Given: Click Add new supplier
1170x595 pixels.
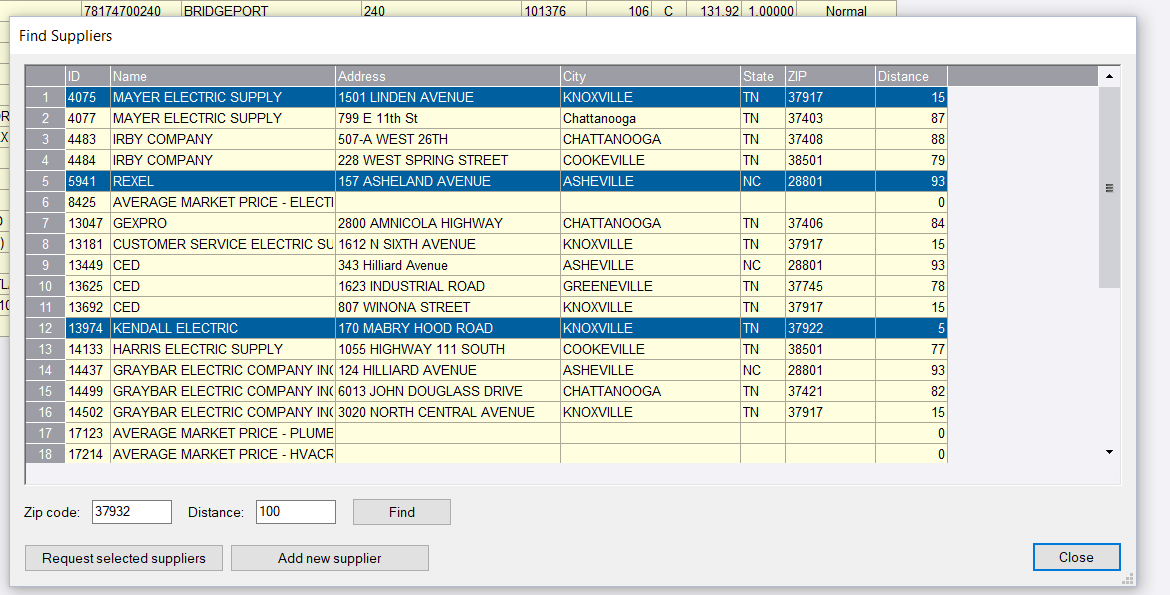Looking at the screenshot, I should click(x=329, y=557).
